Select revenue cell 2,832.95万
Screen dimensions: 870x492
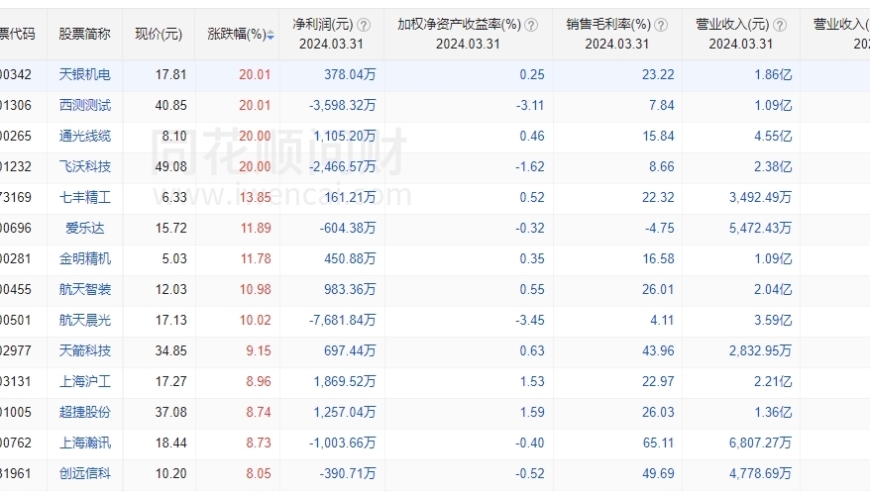click(761, 351)
